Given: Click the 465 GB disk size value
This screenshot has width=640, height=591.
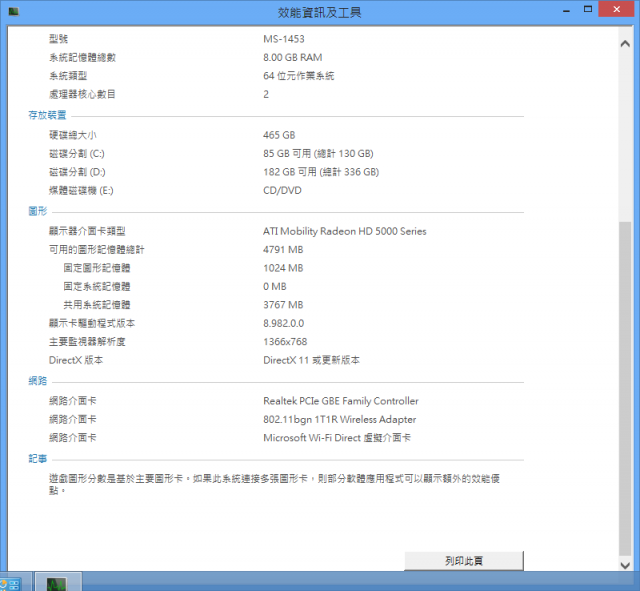Looking at the screenshot, I should point(279,135).
